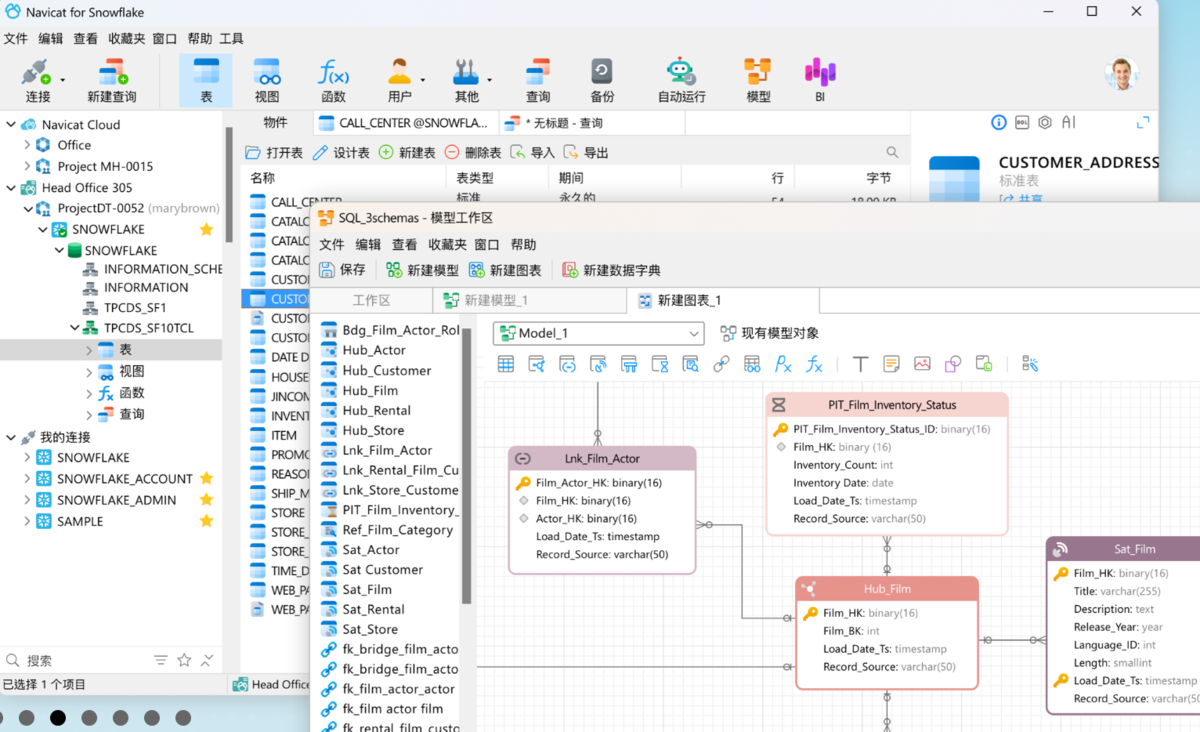The height and width of the screenshot is (732, 1200).
Task: Open 自动运行 automation robot icon
Action: 681,80
